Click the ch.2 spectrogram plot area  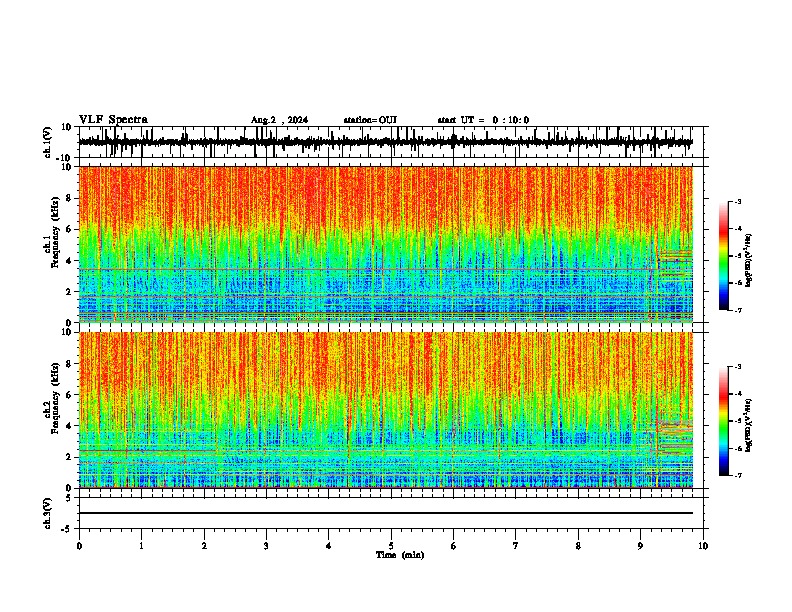pos(386,410)
